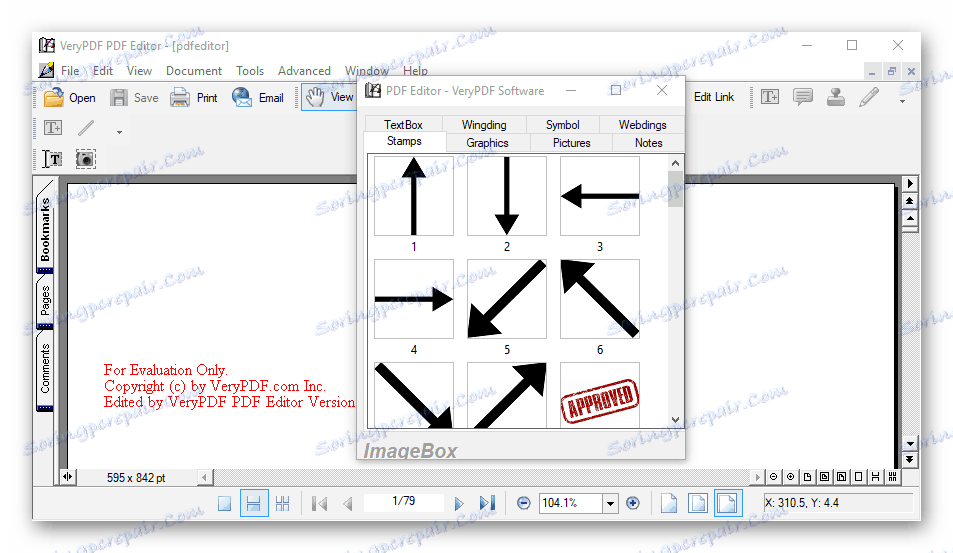Switch to the Wingding tab
The image size is (953, 553).
tap(484, 125)
